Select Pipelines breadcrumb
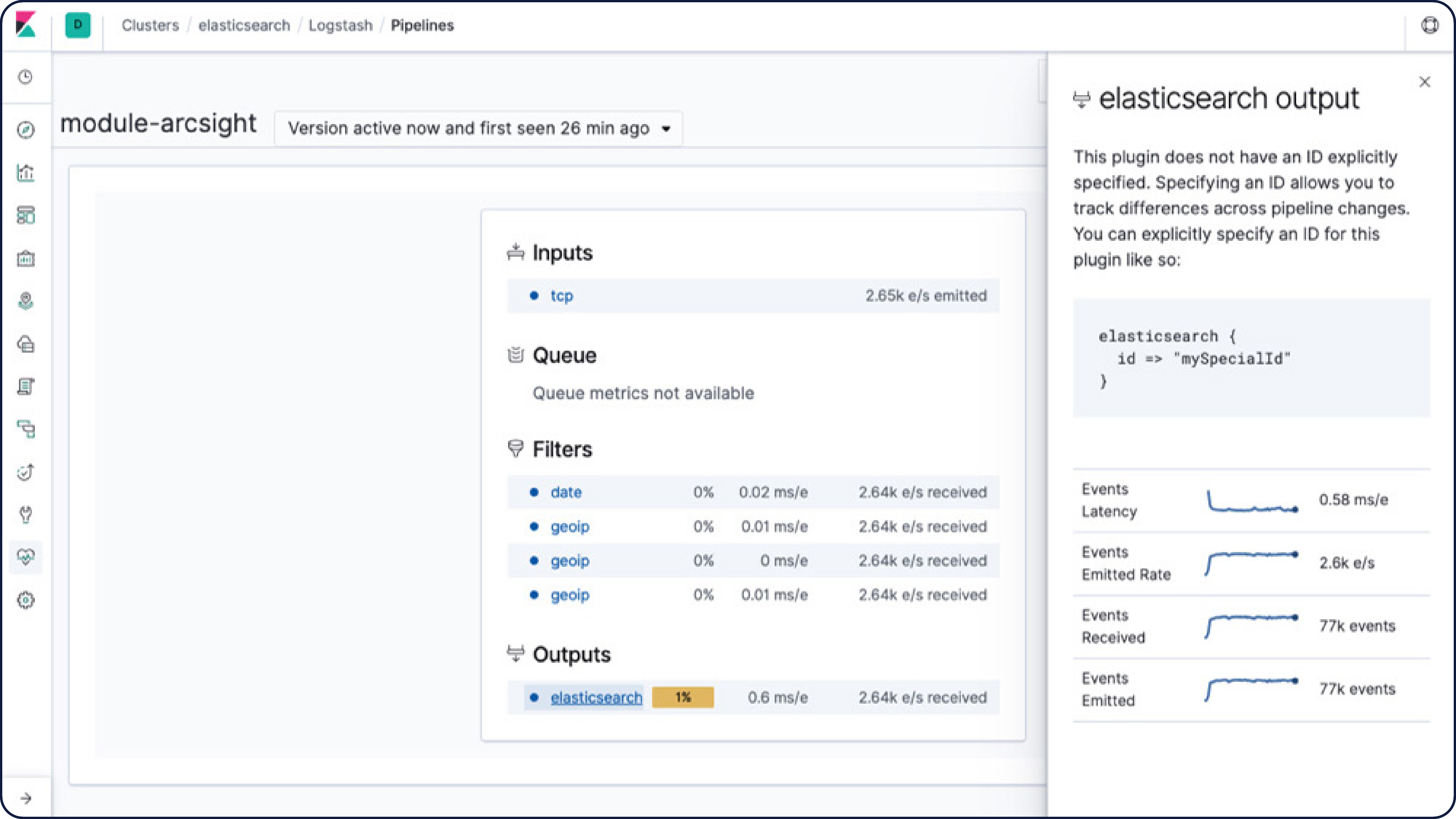Viewport: 1456px width, 819px height. tap(422, 25)
